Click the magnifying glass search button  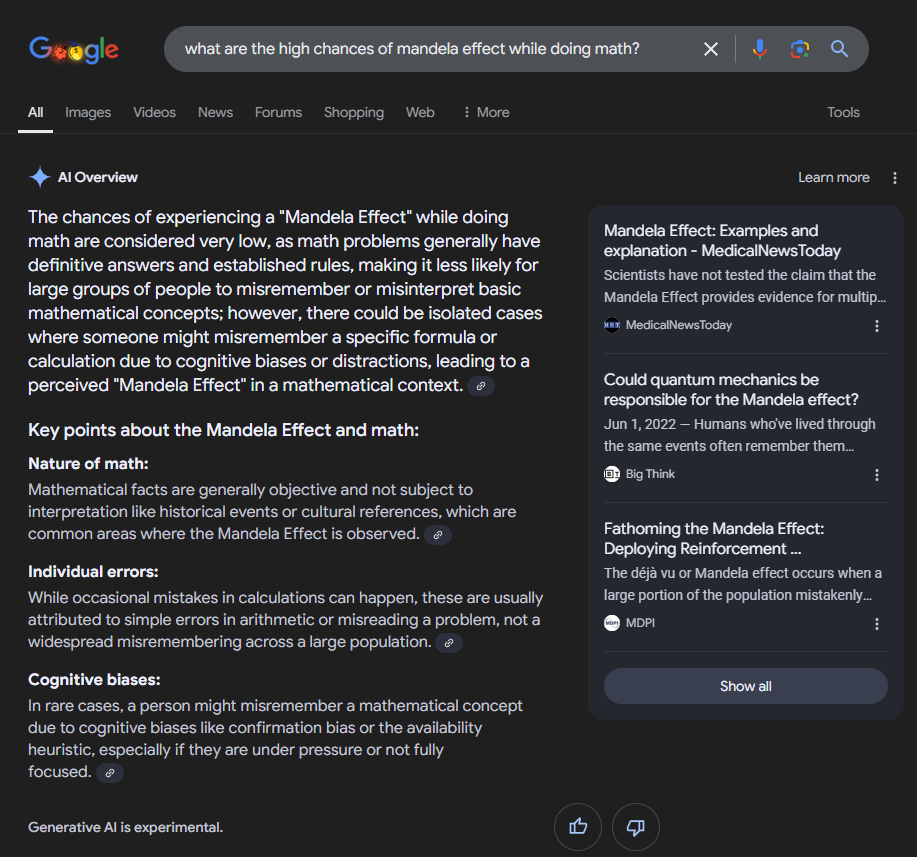(839, 49)
